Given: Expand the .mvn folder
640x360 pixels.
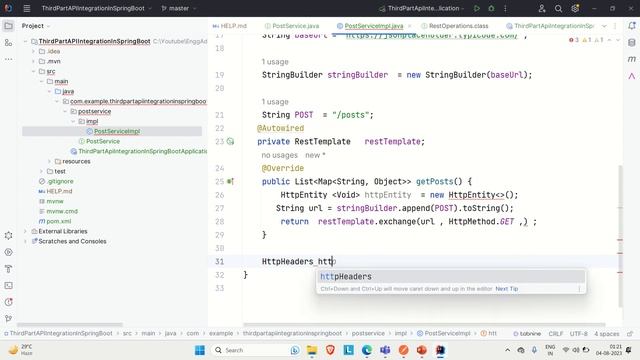Looking at the screenshot, I should point(33,61).
